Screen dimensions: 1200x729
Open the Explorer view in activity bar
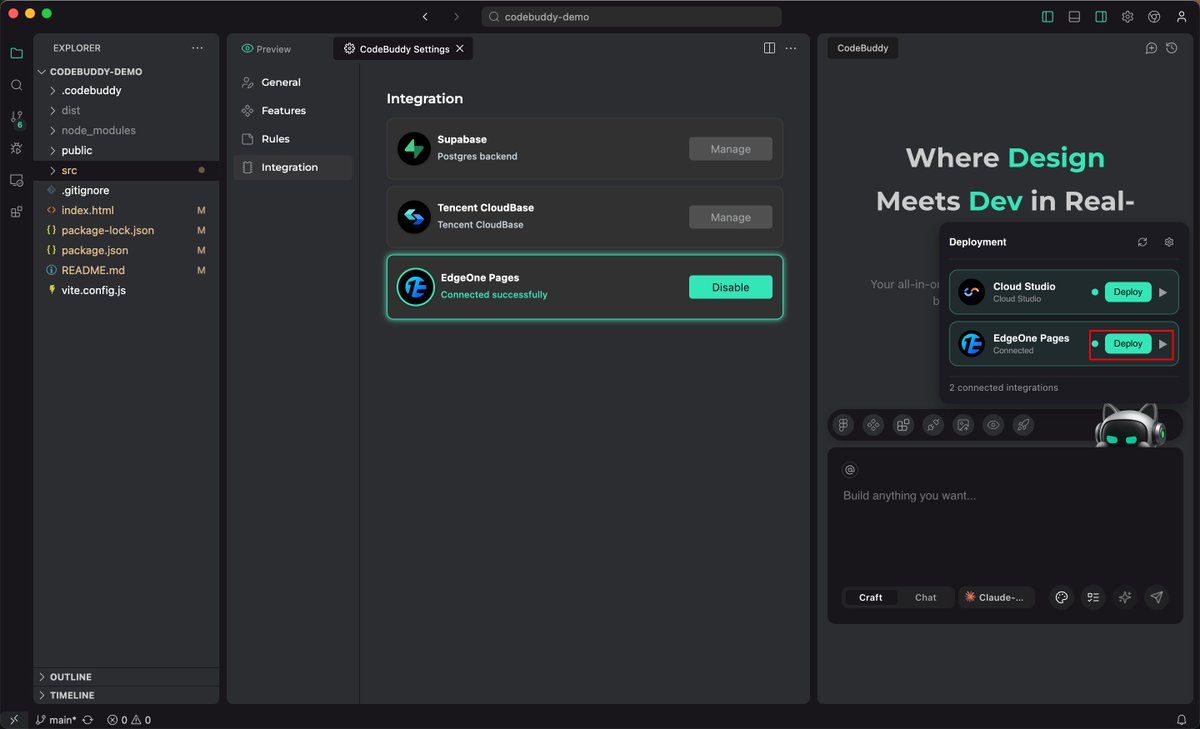coord(16,53)
